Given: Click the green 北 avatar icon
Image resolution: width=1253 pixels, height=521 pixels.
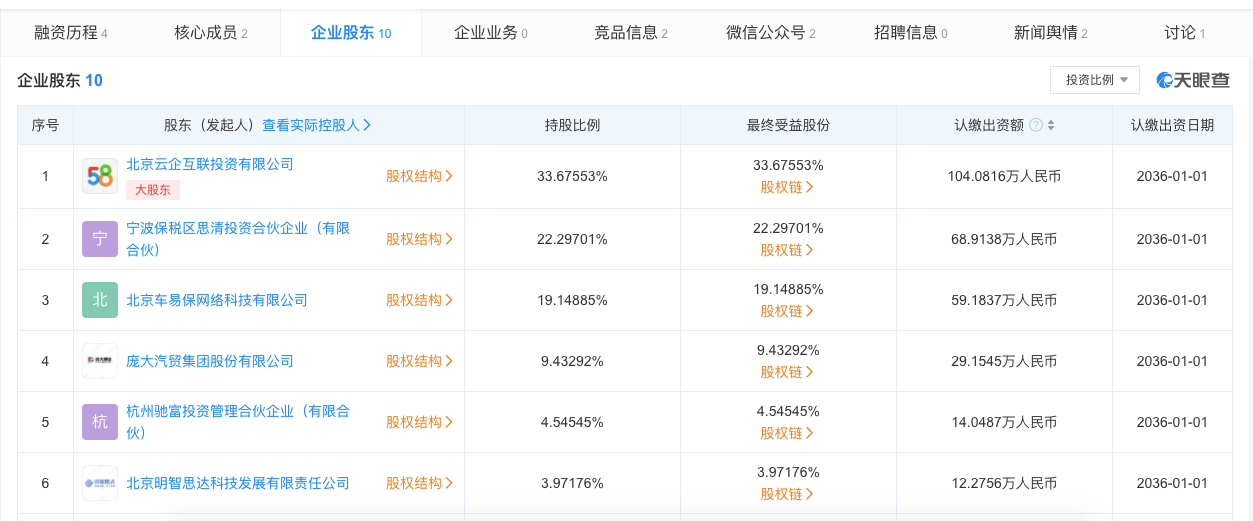Looking at the screenshot, I should (100, 300).
